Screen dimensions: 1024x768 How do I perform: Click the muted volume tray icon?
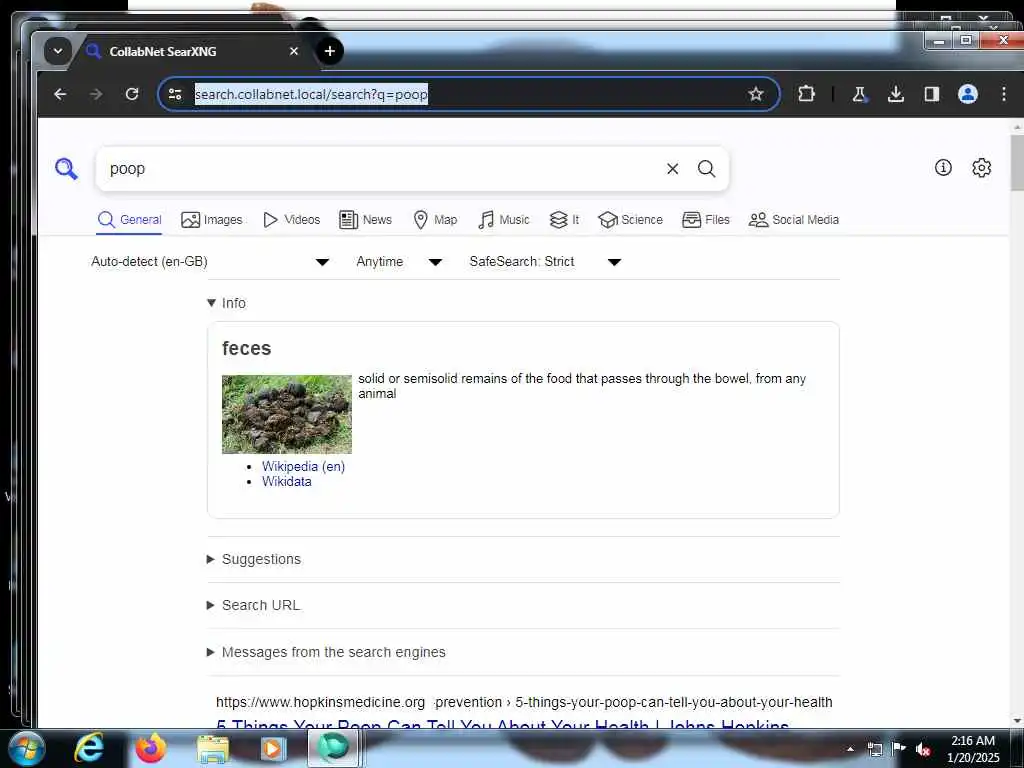pos(923,749)
